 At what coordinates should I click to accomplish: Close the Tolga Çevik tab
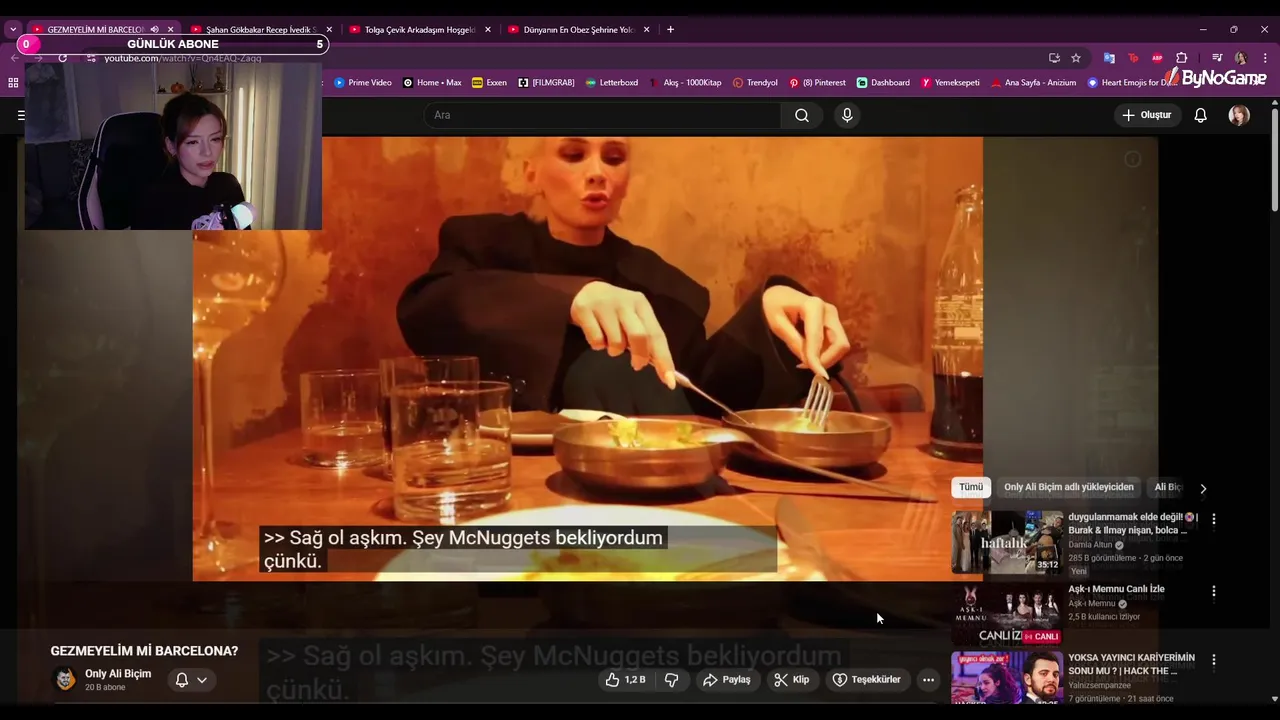tap(488, 30)
